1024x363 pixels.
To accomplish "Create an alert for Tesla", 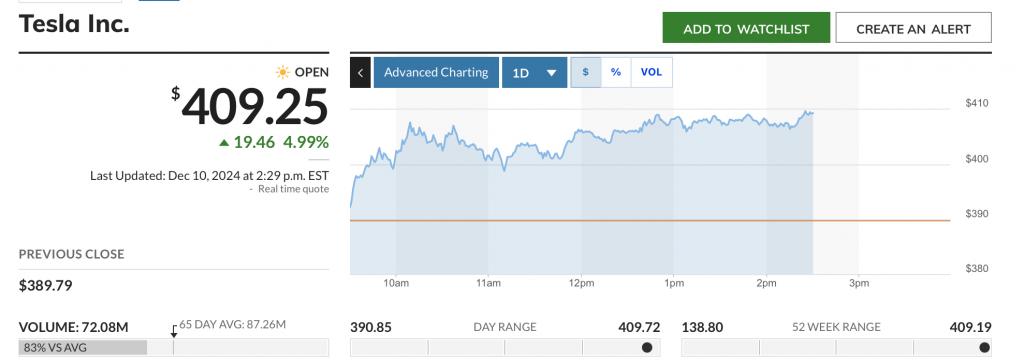I will [914, 28].
